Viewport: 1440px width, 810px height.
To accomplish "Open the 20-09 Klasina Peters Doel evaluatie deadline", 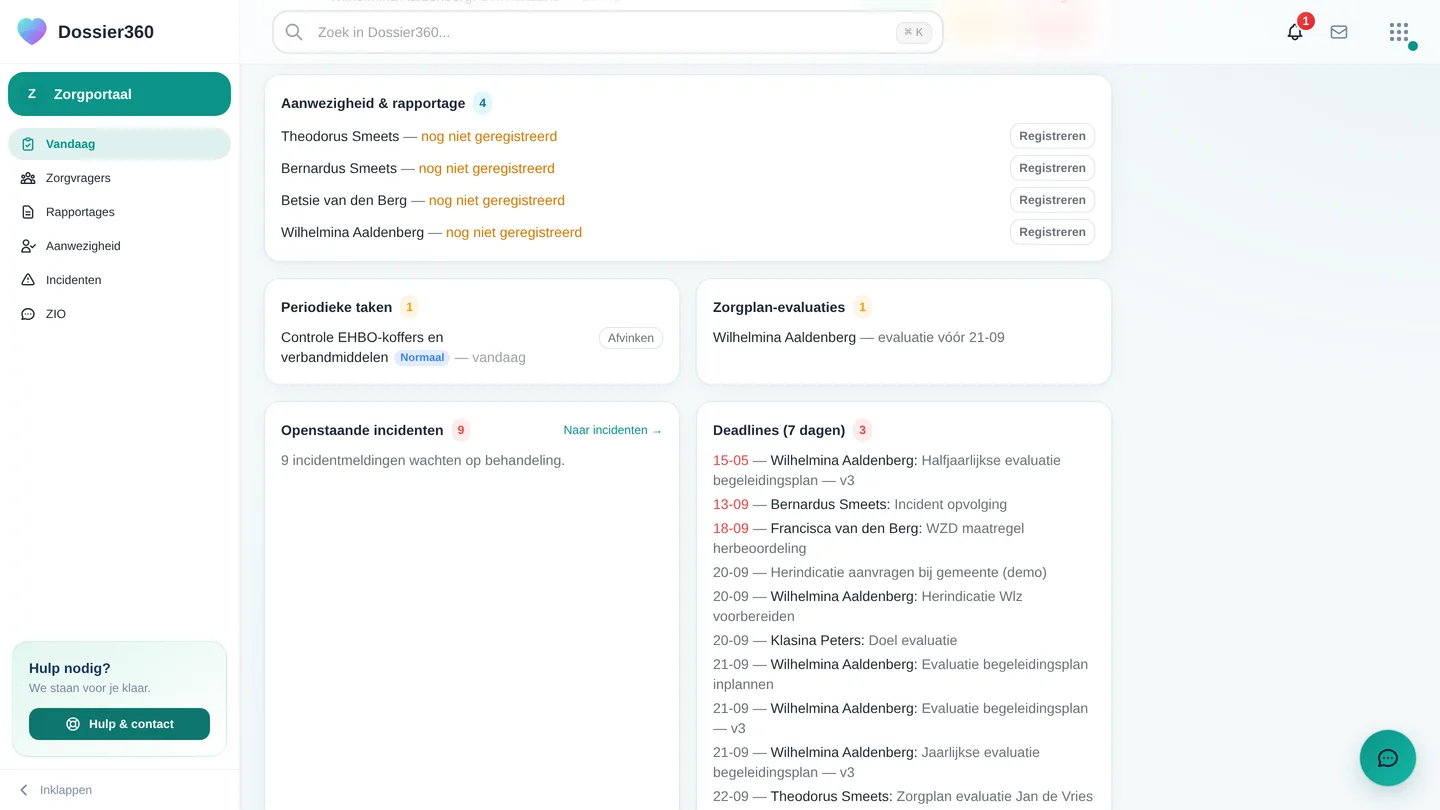I will click(835, 640).
